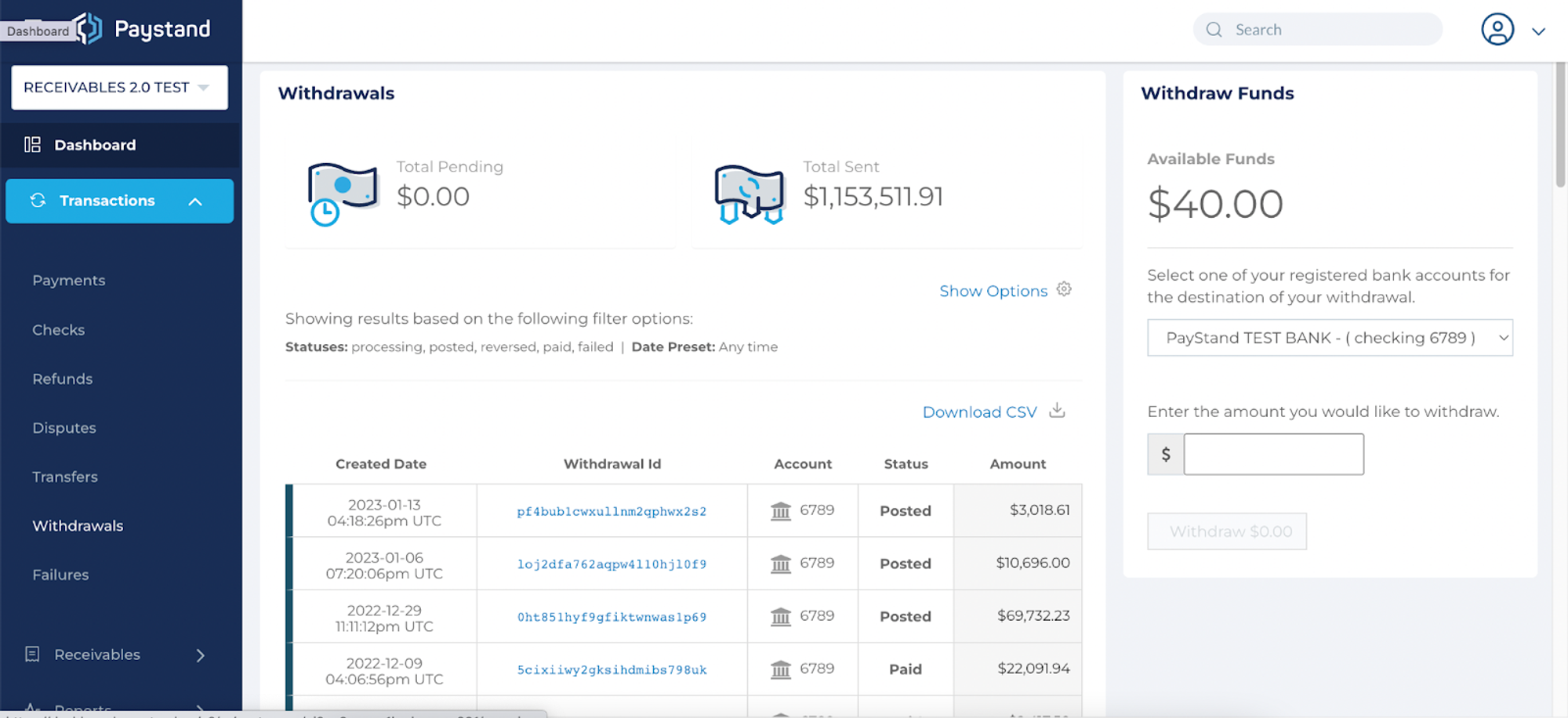The image size is (1568, 718).
Task: Collapse the Transactions section chevron
Action: [x=195, y=201]
